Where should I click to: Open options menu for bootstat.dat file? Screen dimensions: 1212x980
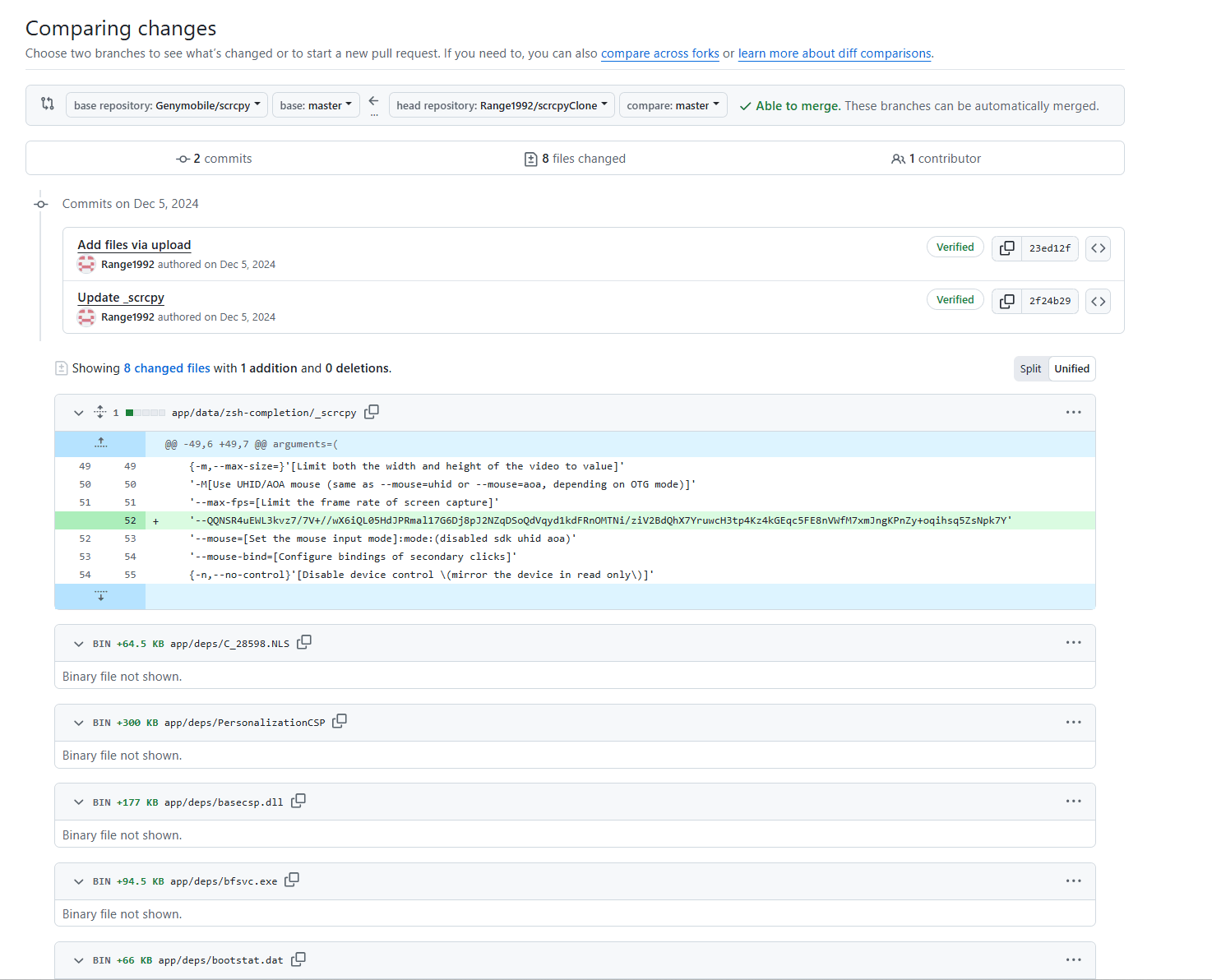(x=1074, y=959)
